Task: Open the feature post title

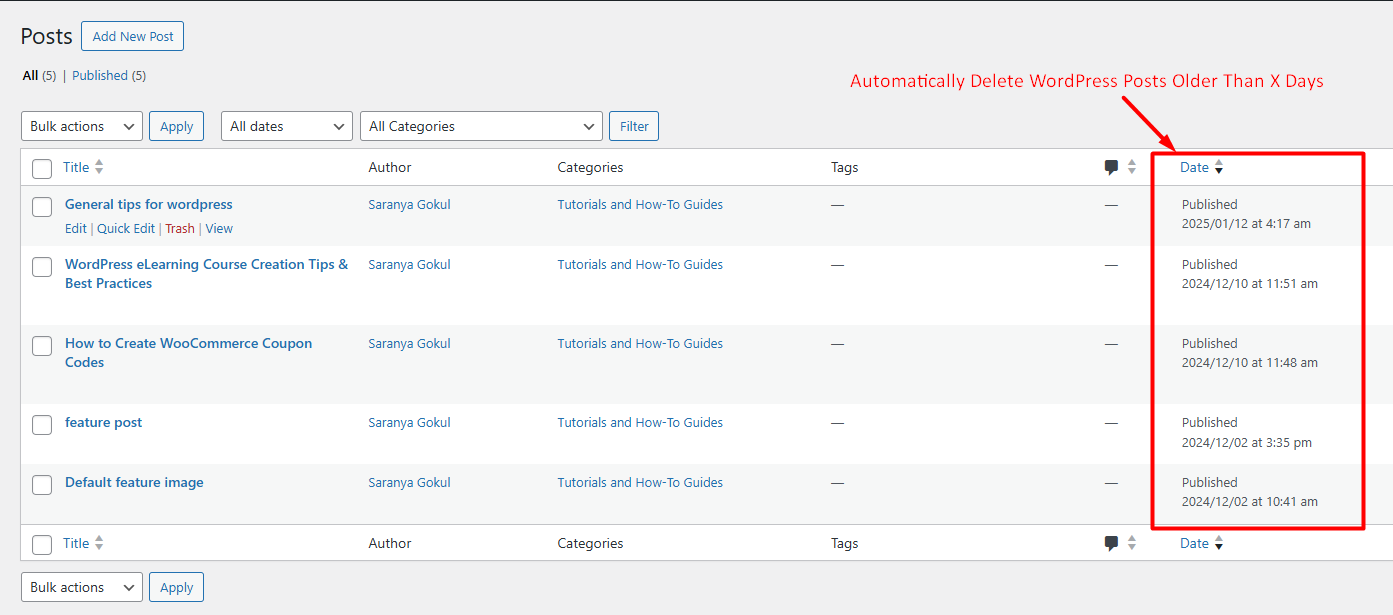Action: pos(104,422)
